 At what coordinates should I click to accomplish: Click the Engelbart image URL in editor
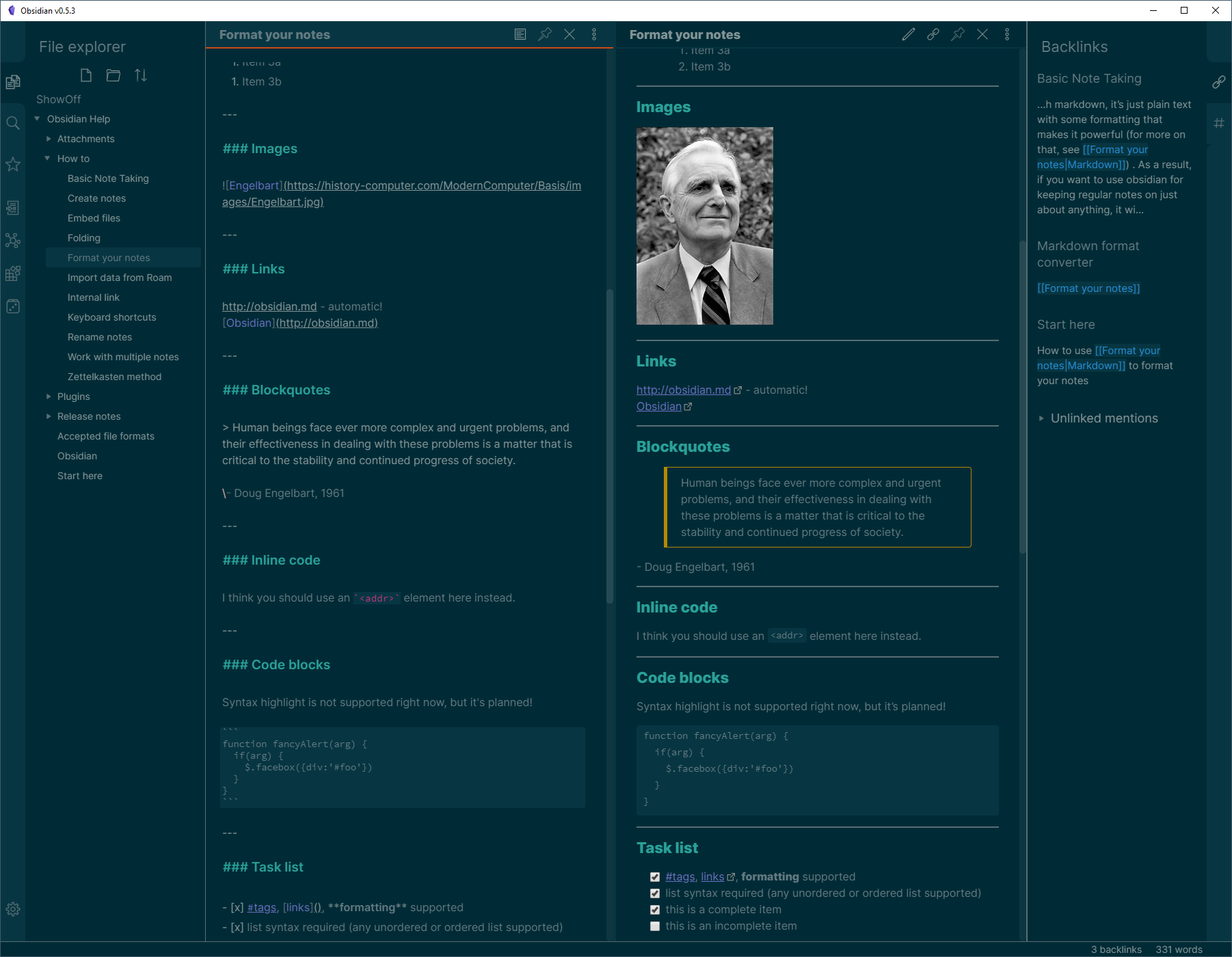[x=401, y=193]
